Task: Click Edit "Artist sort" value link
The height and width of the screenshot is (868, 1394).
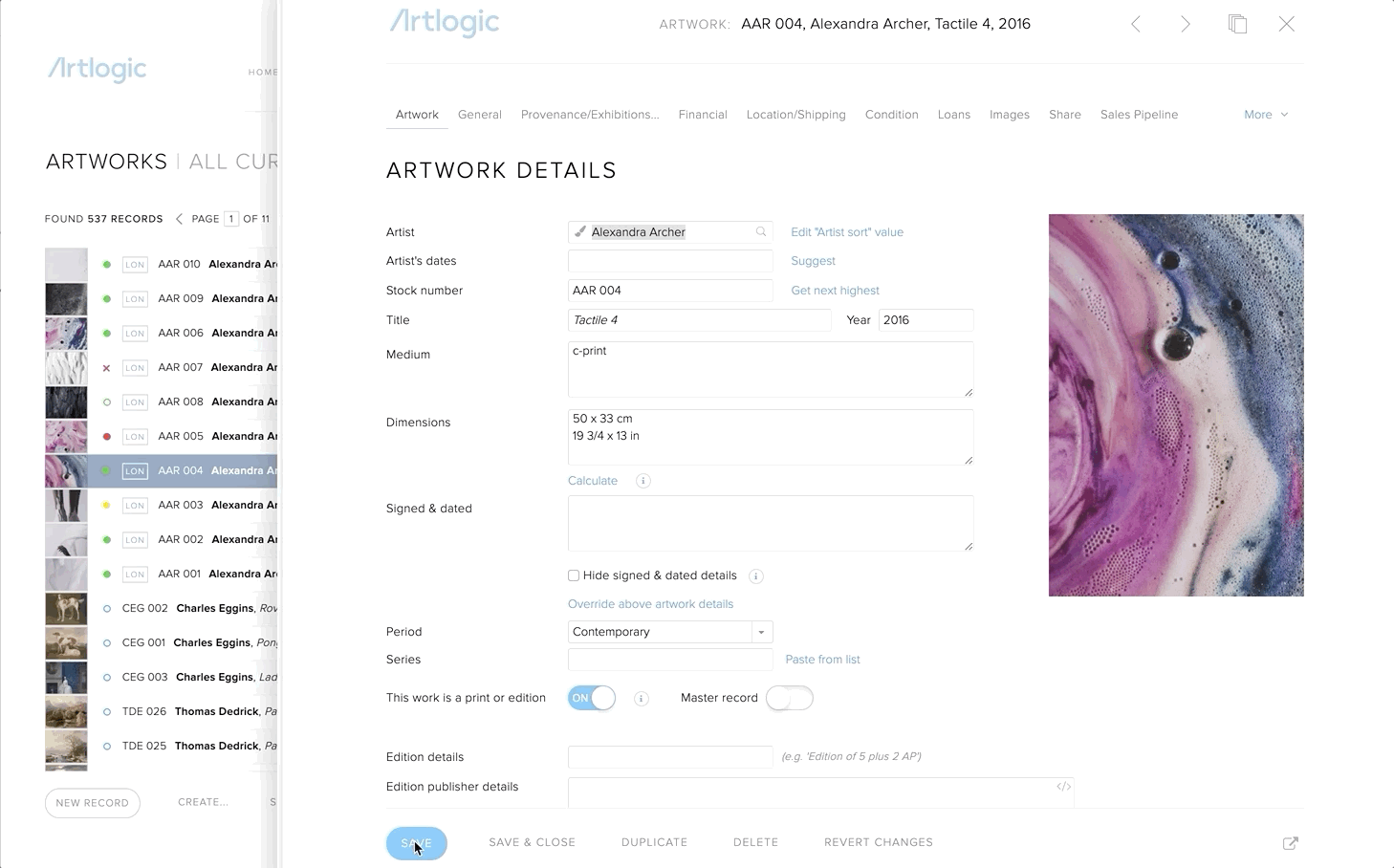Action: [x=847, y=232]
